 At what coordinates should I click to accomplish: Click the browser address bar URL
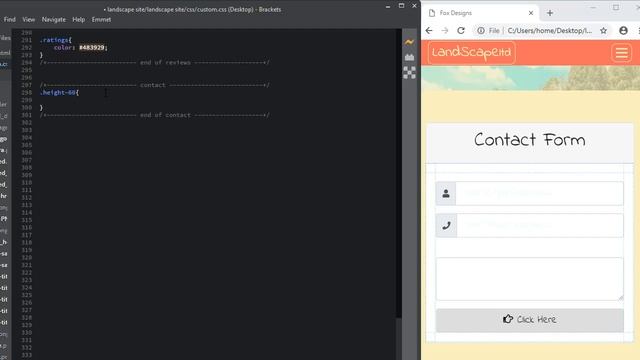[x=549, y=31]
